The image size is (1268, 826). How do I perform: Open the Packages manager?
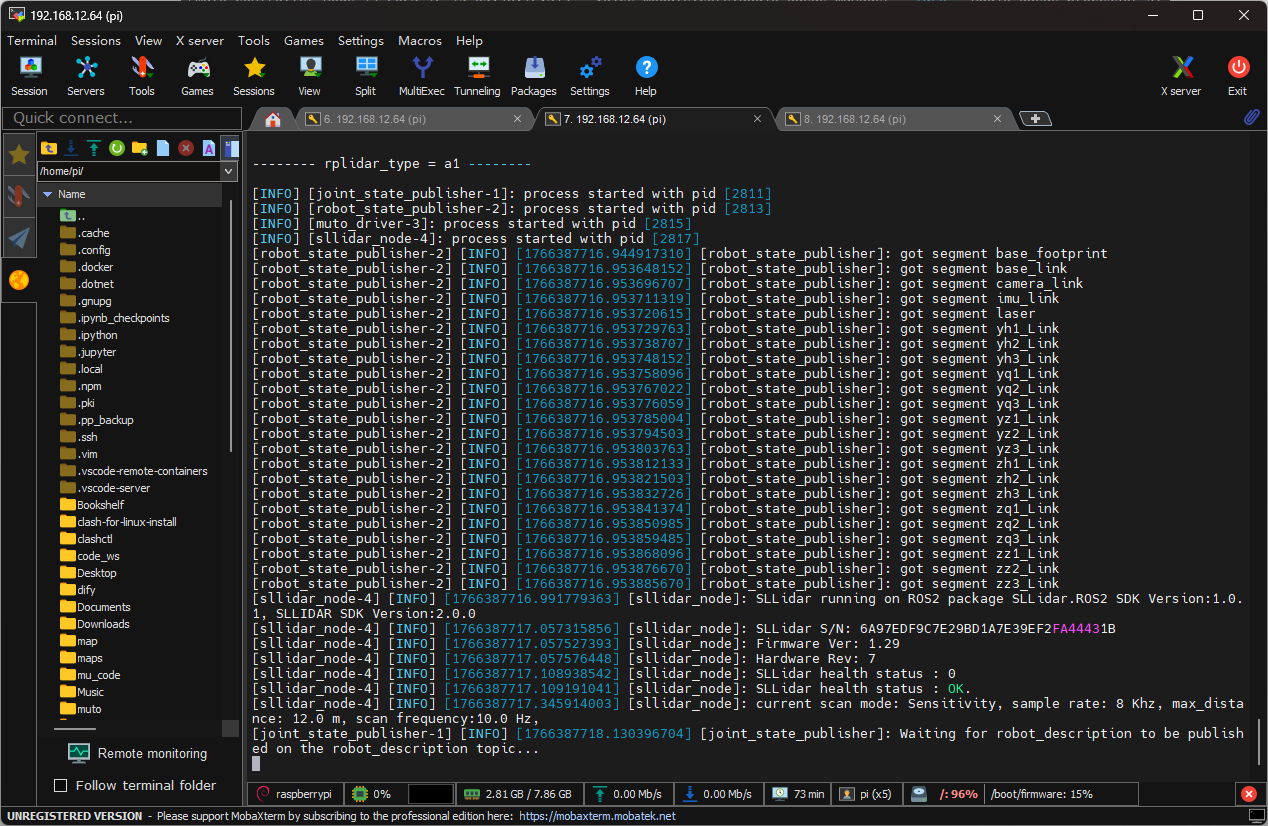(x=534, y=76)
